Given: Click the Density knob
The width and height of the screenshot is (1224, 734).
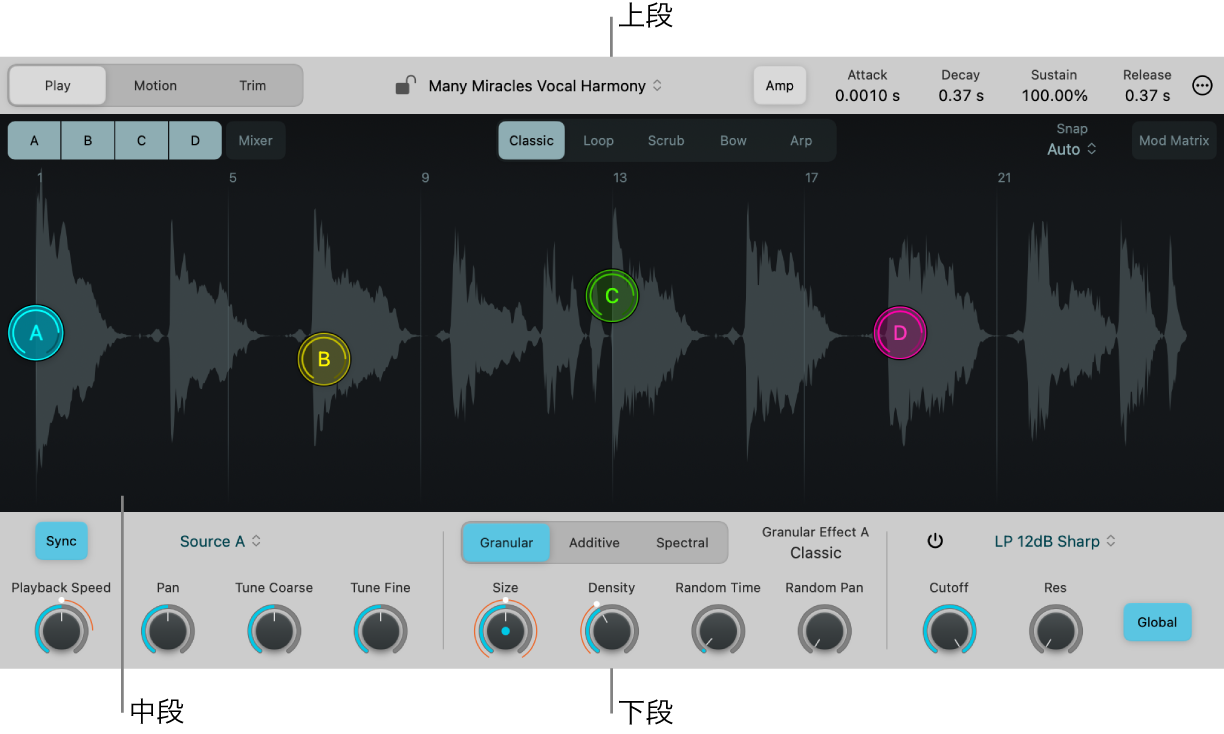Looking at the screenshot, I should point(612,632).
